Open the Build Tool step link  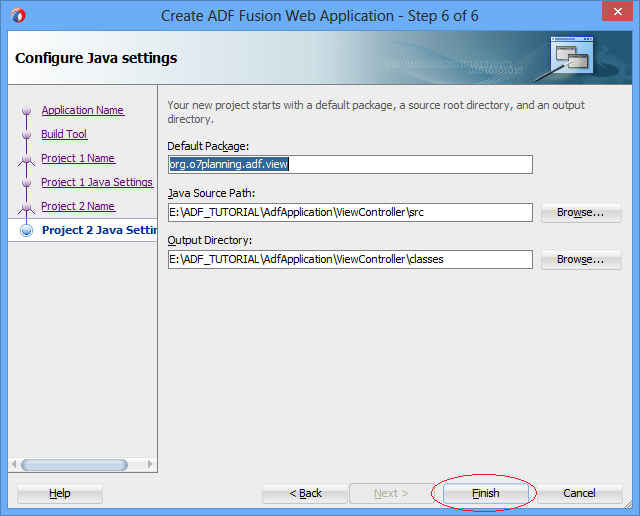click(64, 134)
